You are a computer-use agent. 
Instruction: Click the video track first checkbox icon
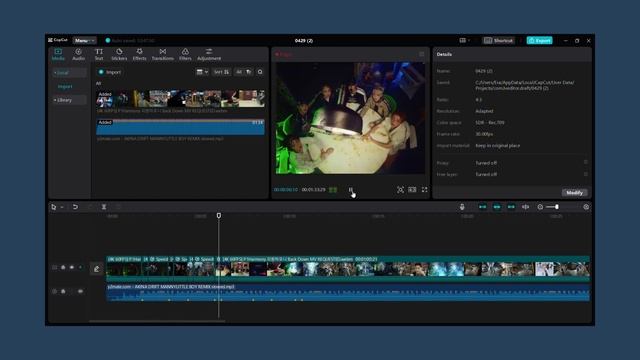click(x=54, y=267)
